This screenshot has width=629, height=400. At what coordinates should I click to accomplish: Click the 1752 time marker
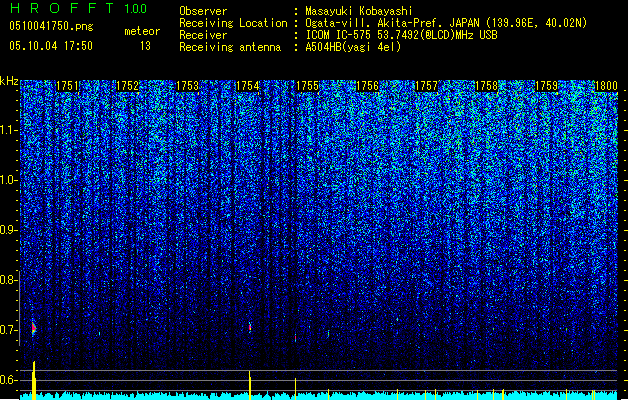click(127, 86)
